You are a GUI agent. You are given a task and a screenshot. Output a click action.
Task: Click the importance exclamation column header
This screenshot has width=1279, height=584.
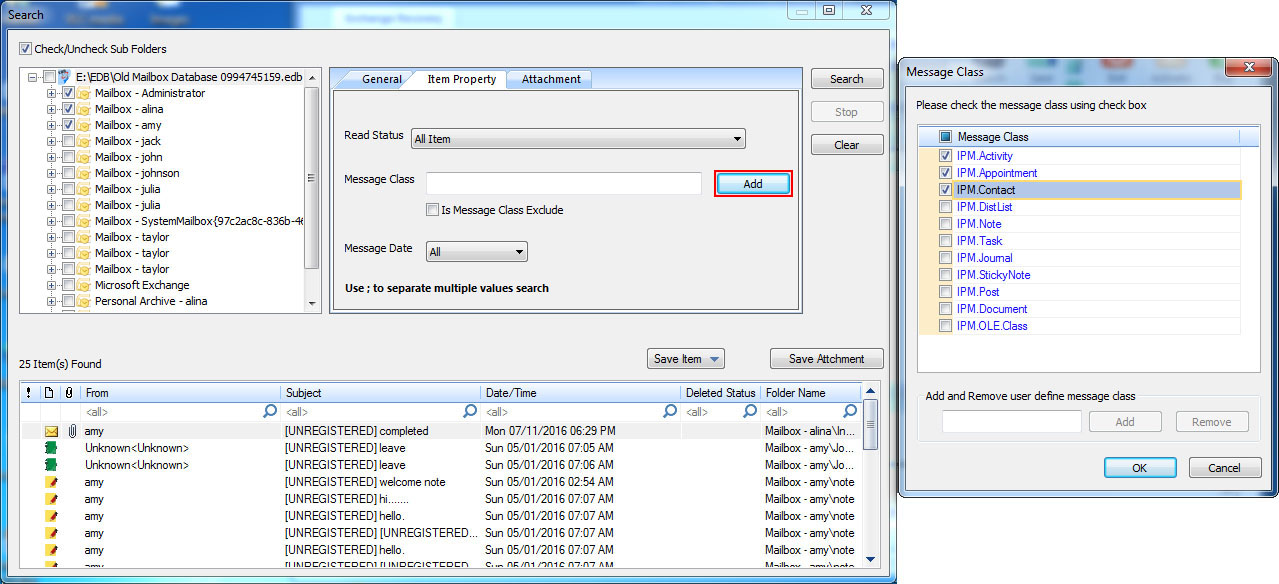point(28,393)
